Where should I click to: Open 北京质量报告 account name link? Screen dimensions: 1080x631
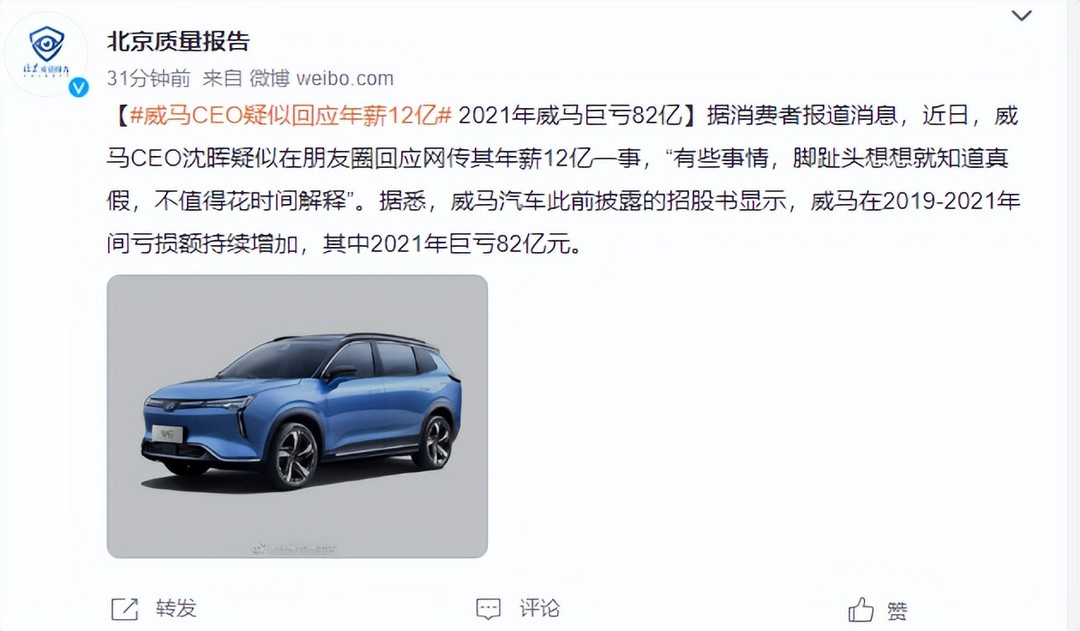click(178, 41)
